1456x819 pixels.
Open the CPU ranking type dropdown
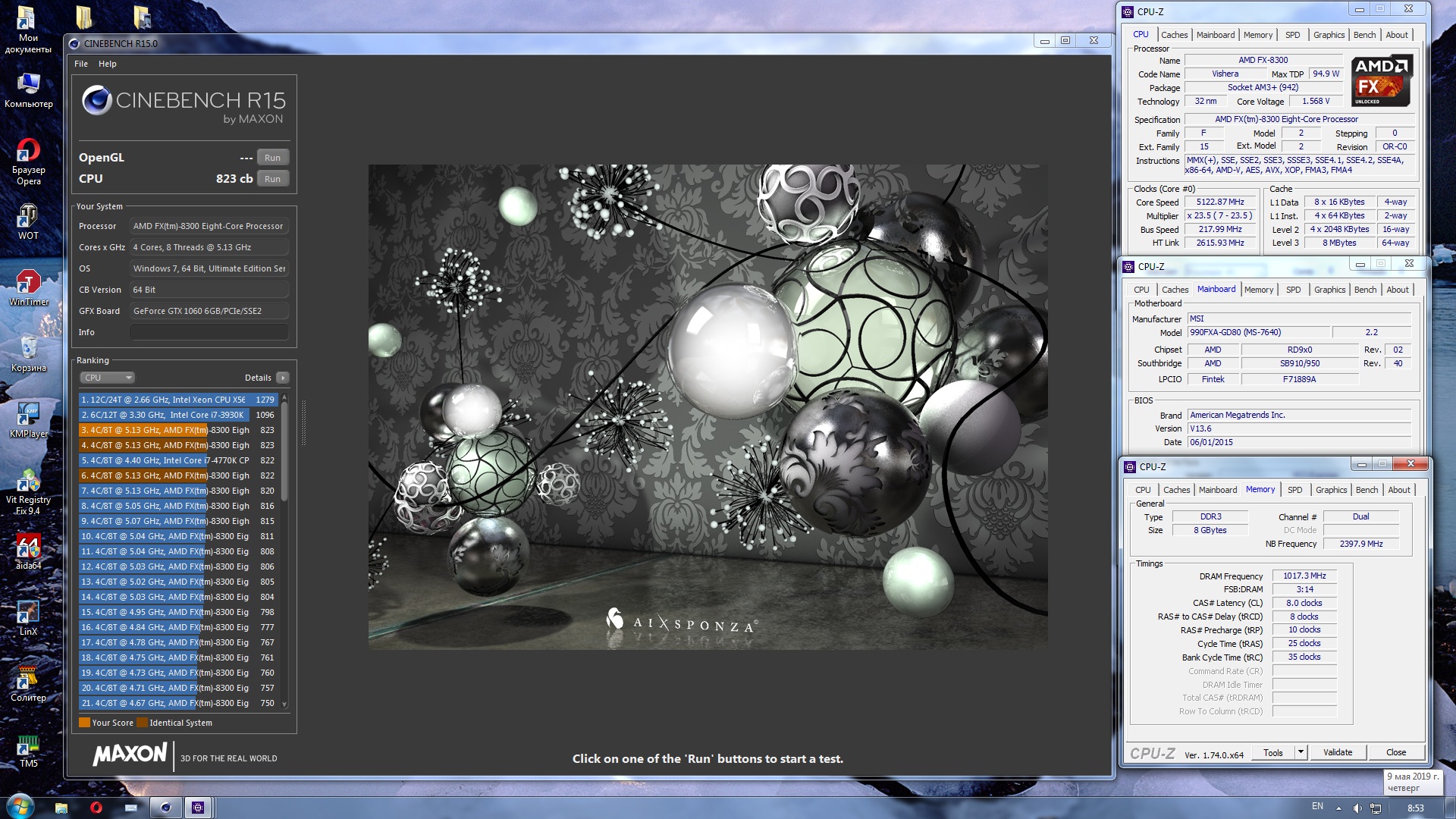tap(107, 378)
